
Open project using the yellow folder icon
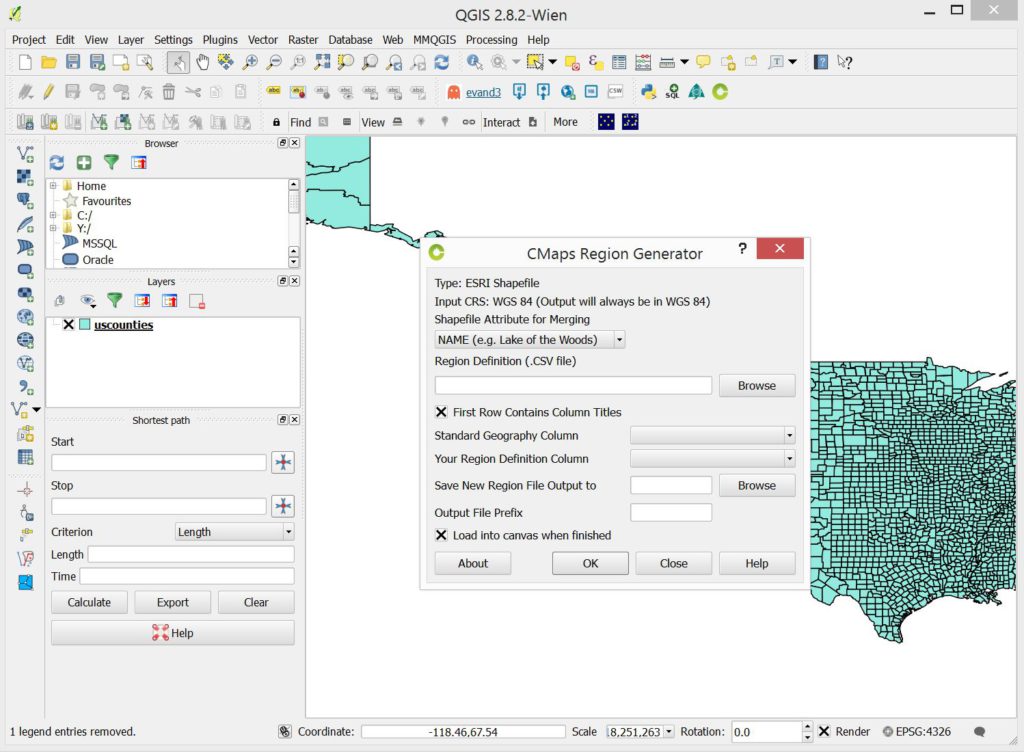(48, 62)
